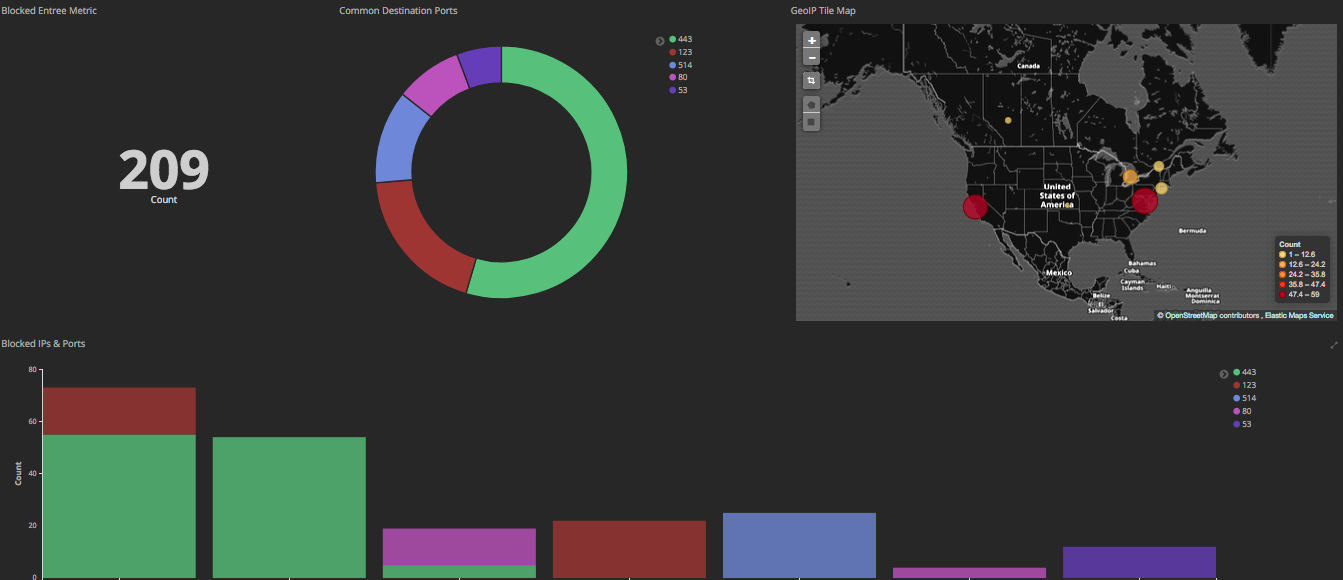Click the 123 legend entry in donut chart
This screenshot has height=580, width=1343.
coord(680,52)
